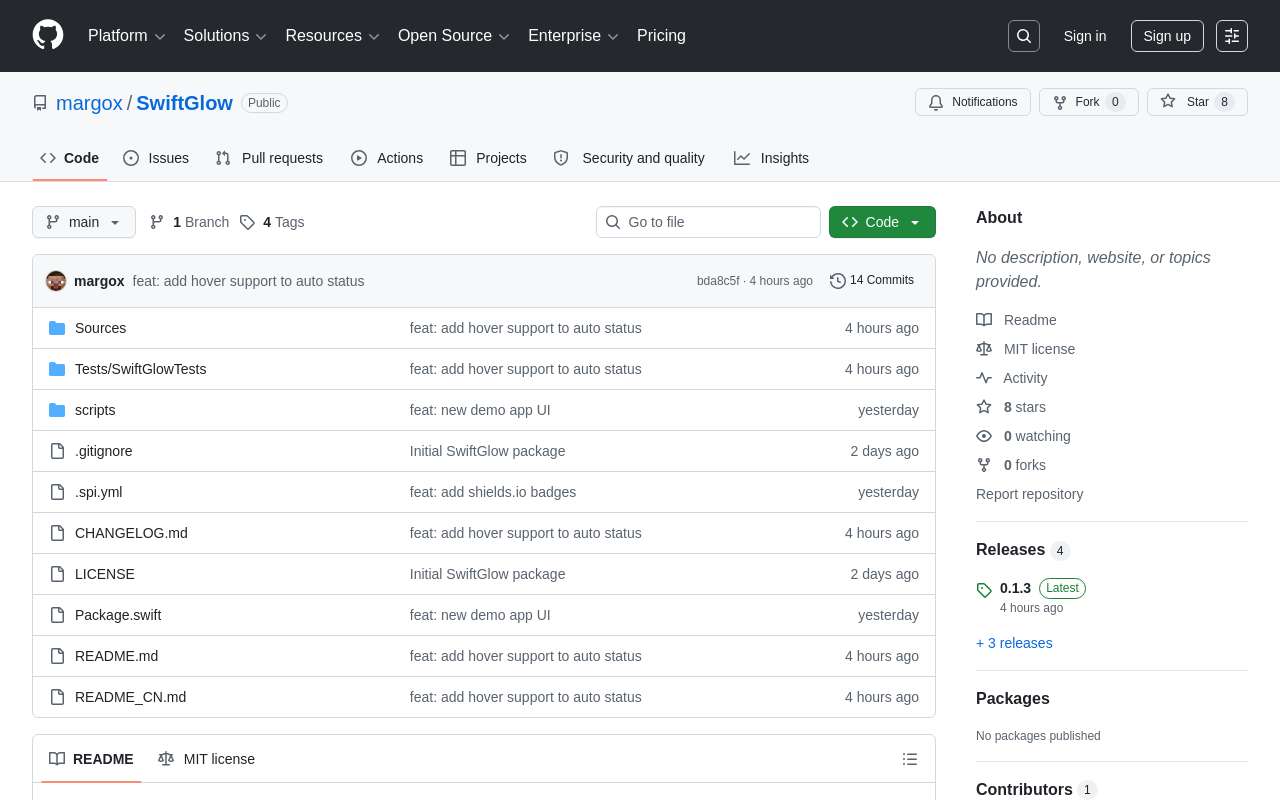The width and height of the screenshot is (1280, 800).
Task: Expand the Solutions menu
Action: (225, 36)
